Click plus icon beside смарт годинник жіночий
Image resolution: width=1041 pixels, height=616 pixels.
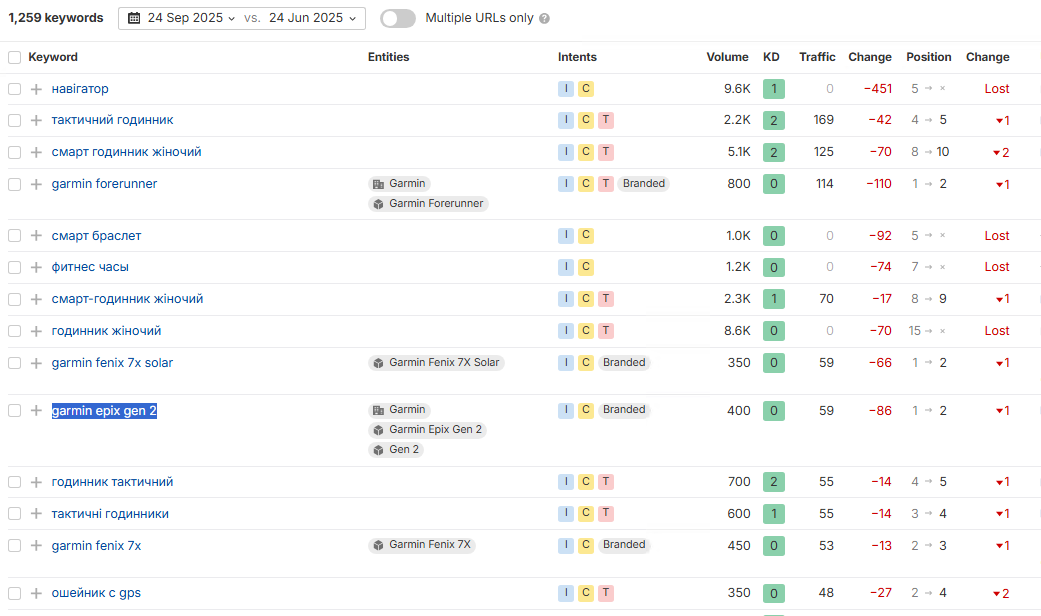coord(37,152)
